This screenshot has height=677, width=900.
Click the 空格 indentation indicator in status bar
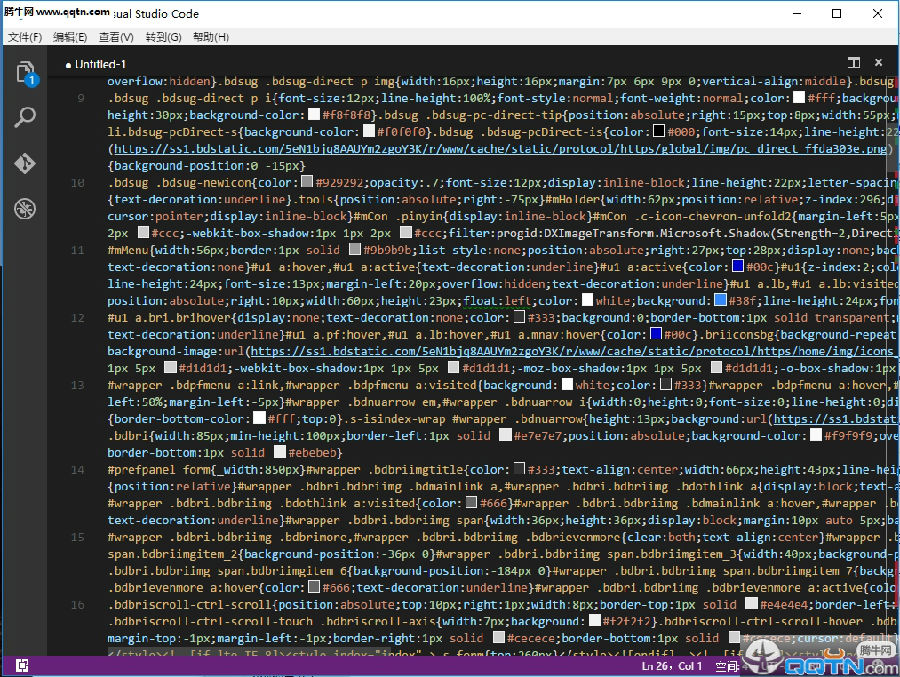coord(728,664)
